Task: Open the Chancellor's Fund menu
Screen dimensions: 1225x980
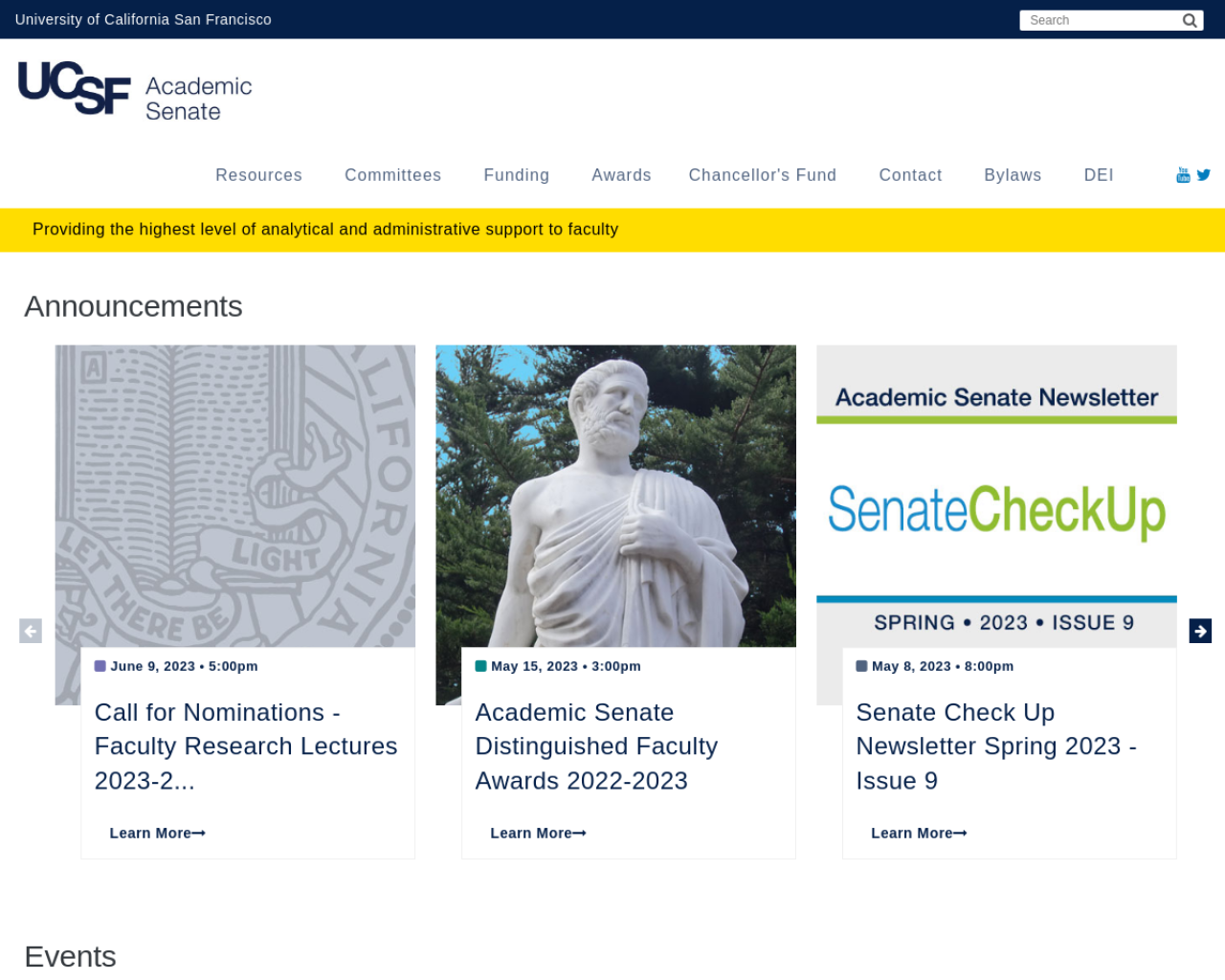Action: (763, 175)
